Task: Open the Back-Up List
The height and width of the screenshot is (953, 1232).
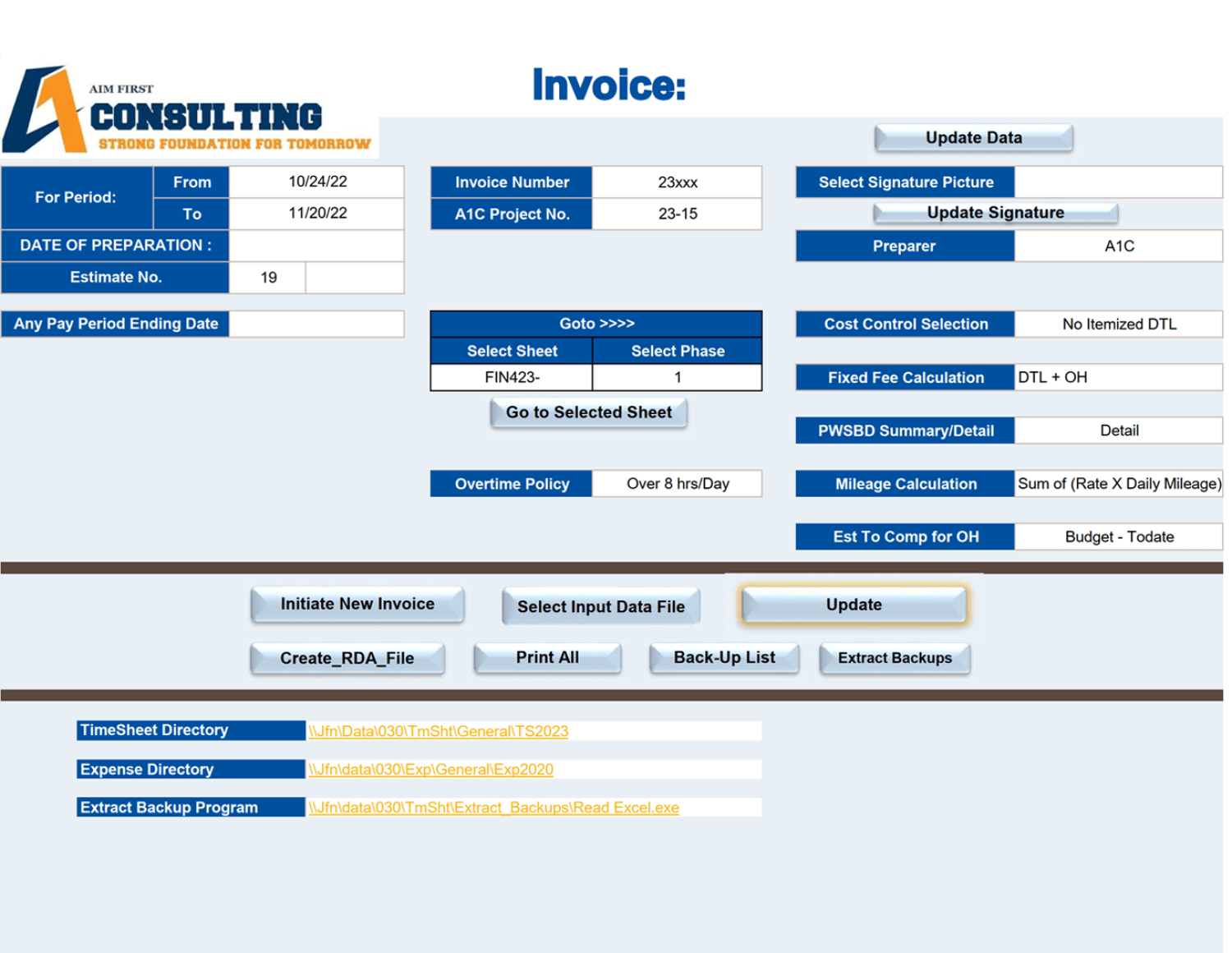Action: click(x=724, y=658)
